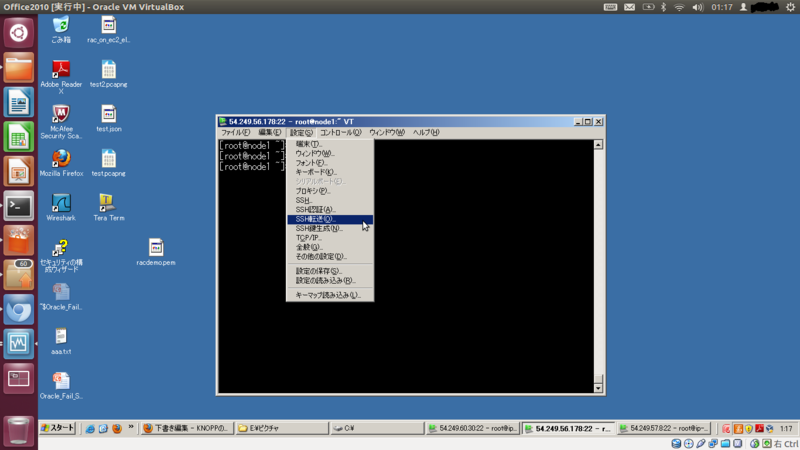
Task: Launch Chromium browser from the launcher
Action: point(19,310)
